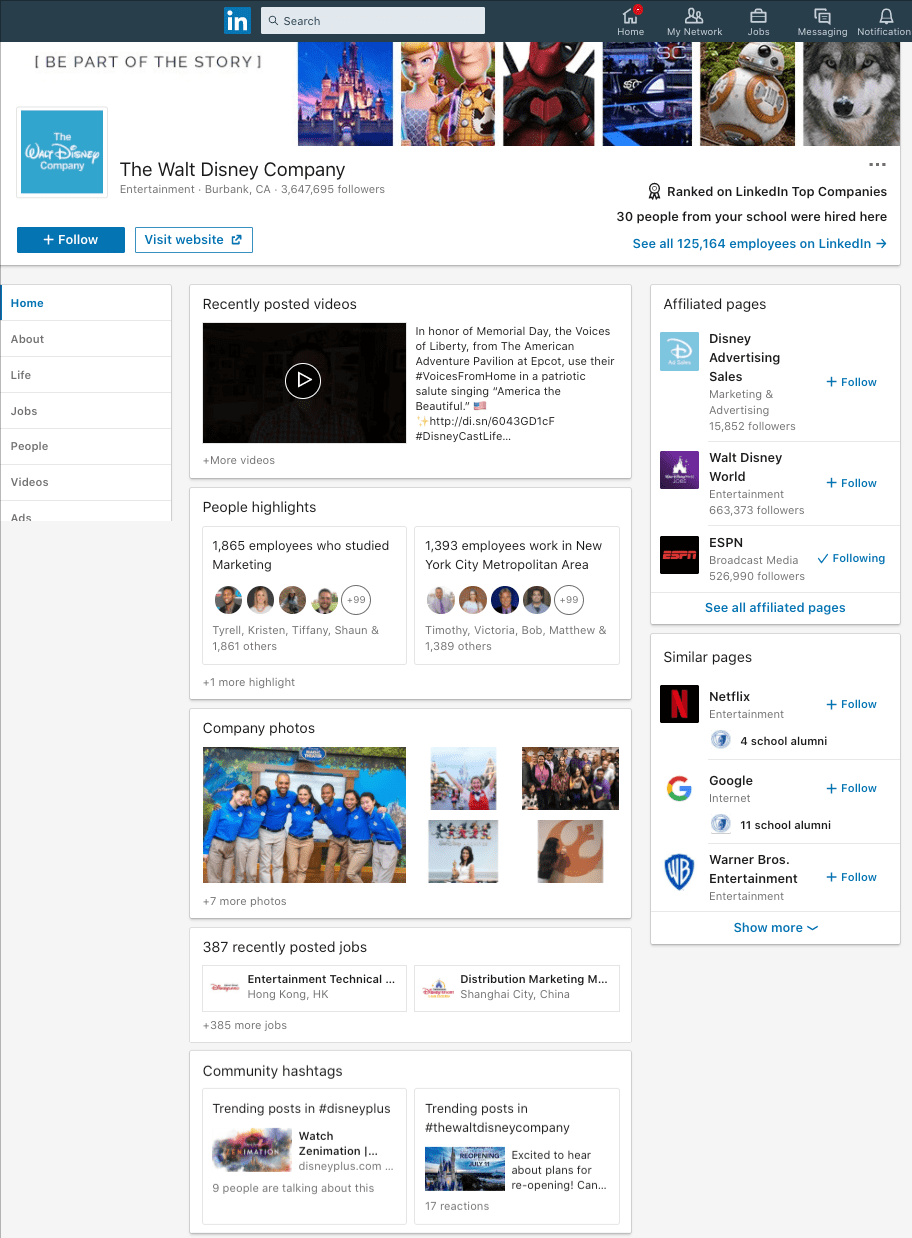This screenshot has height=1238, width=912.
Task: Follow the Google page under Similar pages
Action: coord(851,788)
